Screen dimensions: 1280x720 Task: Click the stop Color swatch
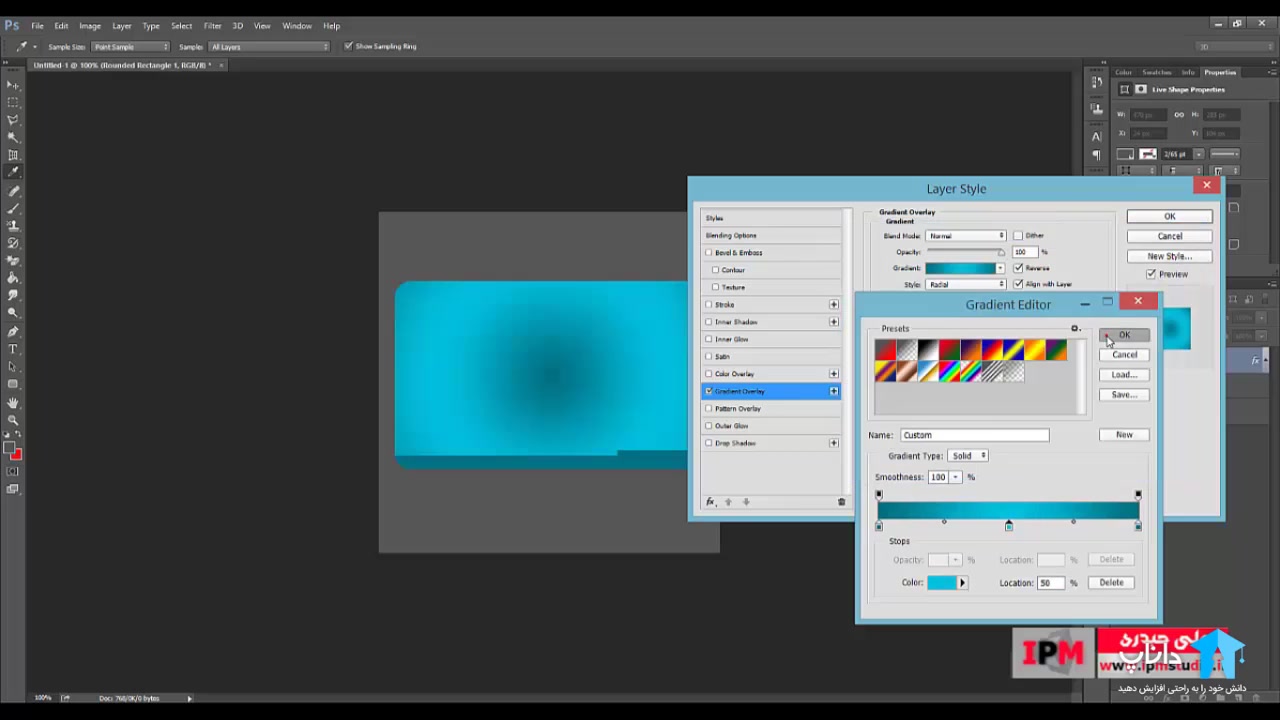(942, 583)
